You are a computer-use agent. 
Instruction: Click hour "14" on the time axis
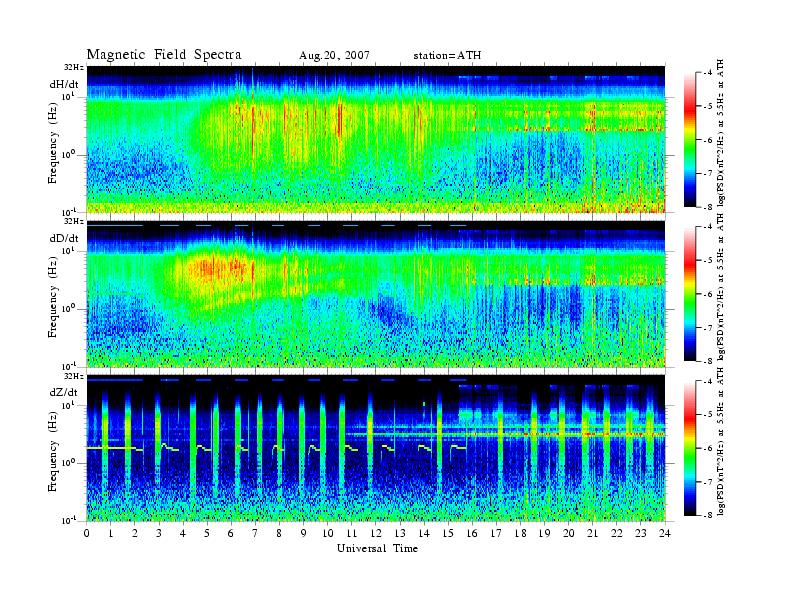424,533
